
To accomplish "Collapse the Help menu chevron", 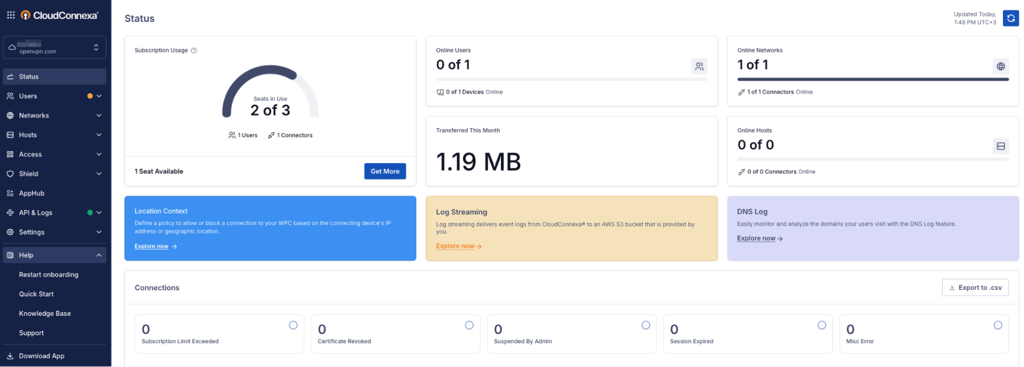I will click(99, 255).
